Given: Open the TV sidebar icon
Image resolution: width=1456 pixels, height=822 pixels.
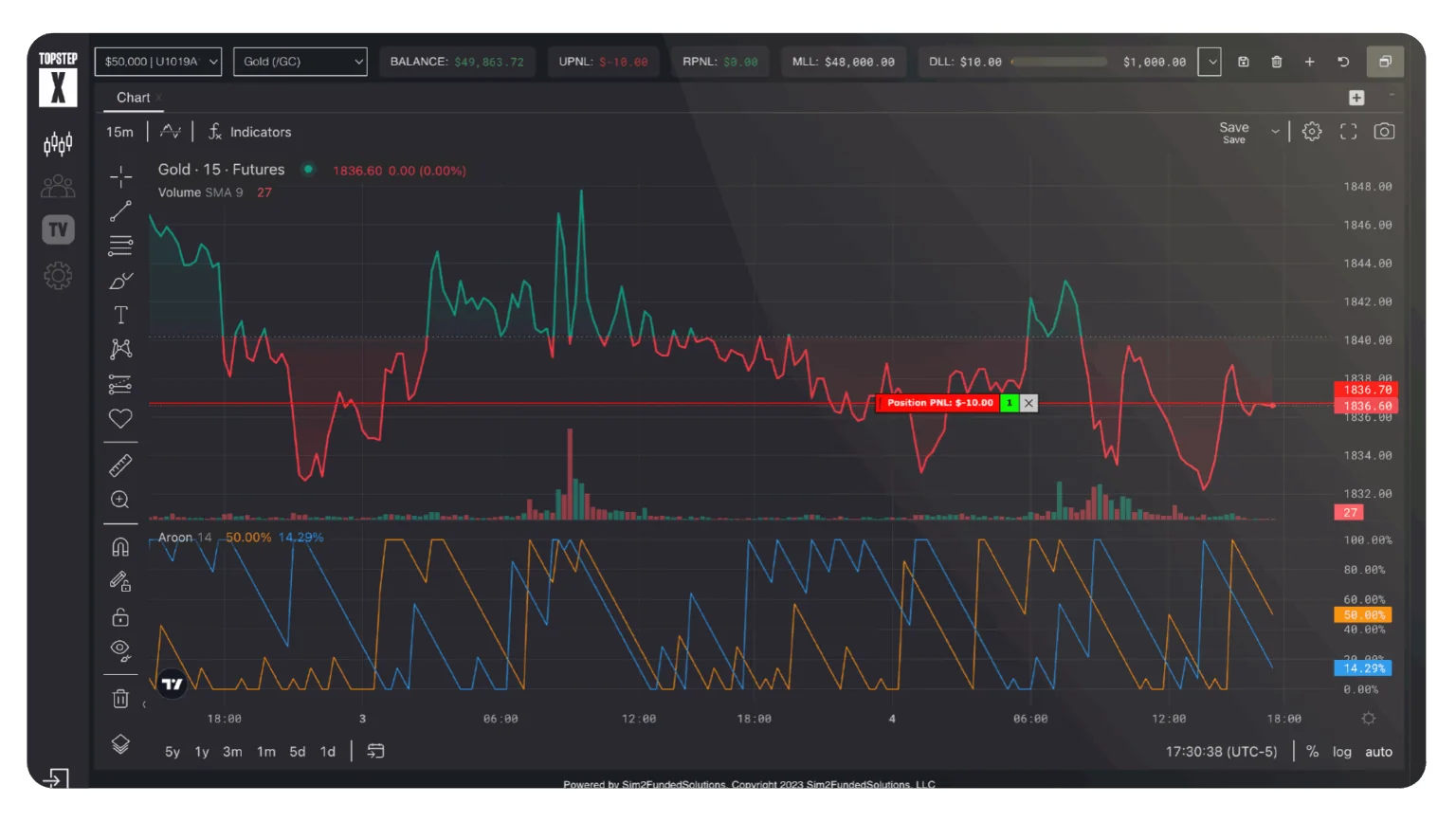Looking at the screenshot, I should (58, 229).
